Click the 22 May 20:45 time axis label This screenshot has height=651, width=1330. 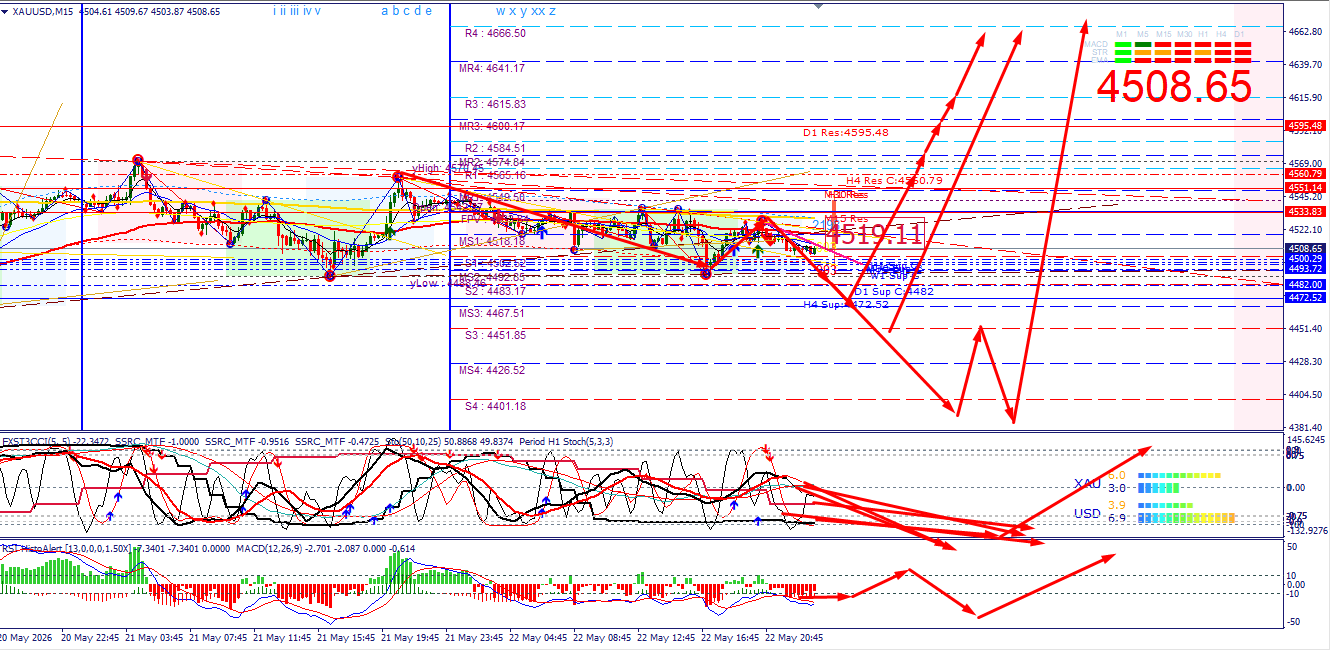click(x=795, y=637)
